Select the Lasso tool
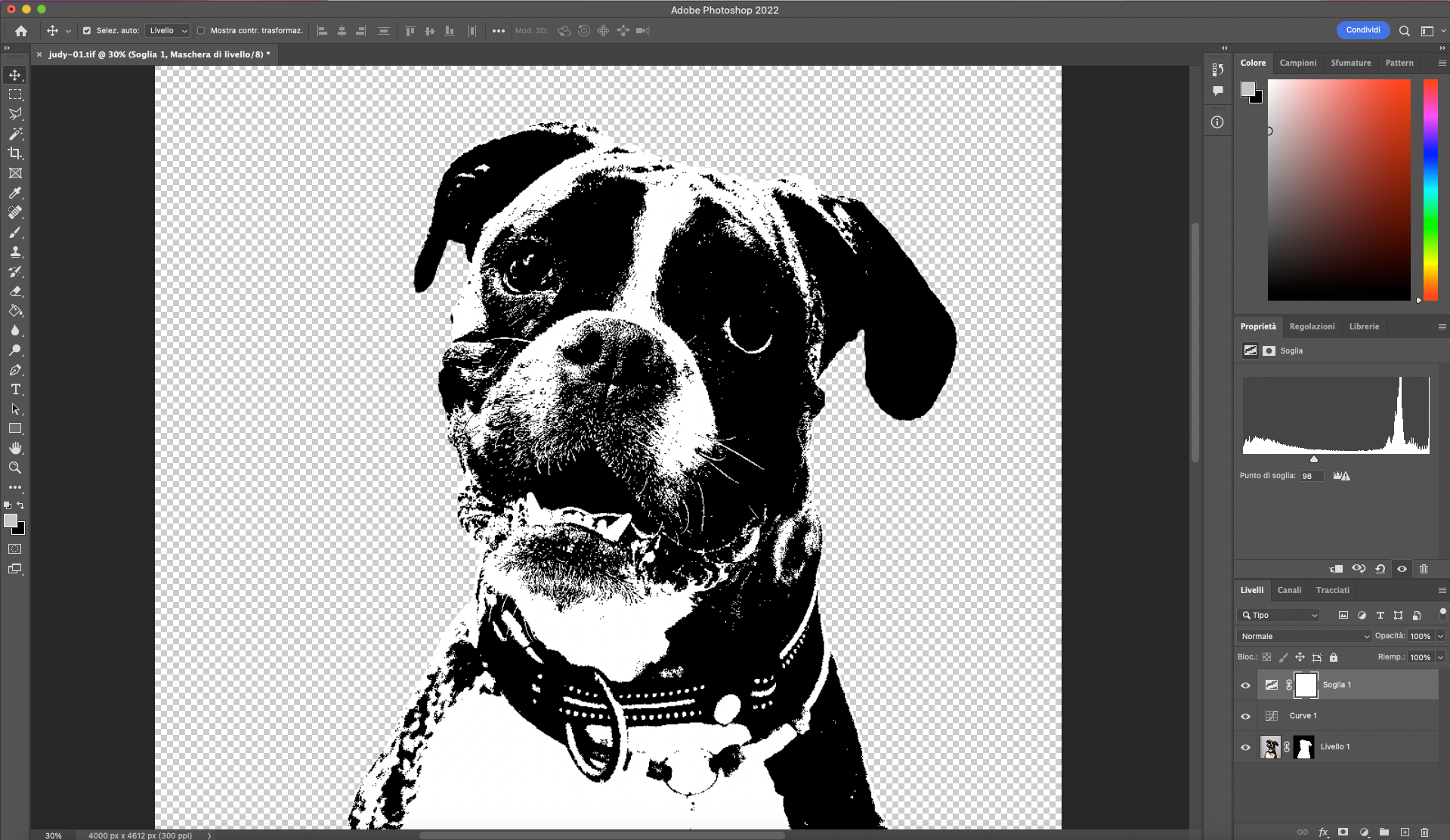The width and height of the screenshot is (1450, 840). click(x=16, y=114)
